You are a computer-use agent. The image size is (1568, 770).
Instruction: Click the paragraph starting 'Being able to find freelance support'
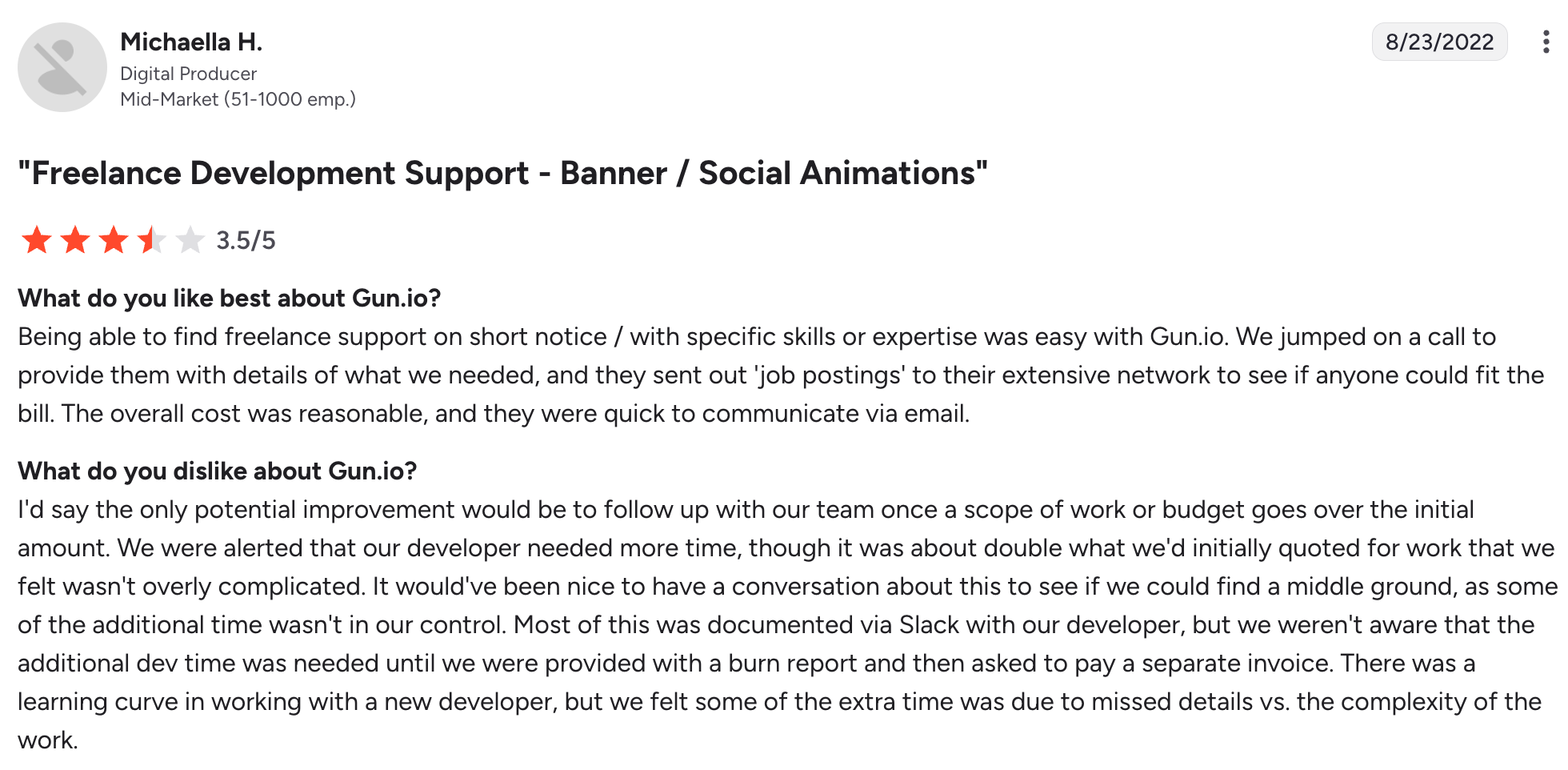pos(781,375)
